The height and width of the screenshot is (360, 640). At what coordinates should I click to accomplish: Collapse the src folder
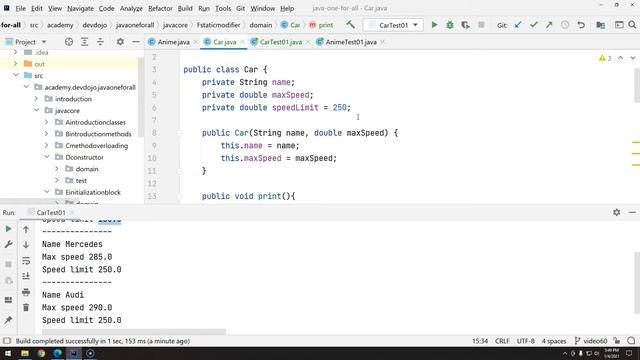click(16, 76)
